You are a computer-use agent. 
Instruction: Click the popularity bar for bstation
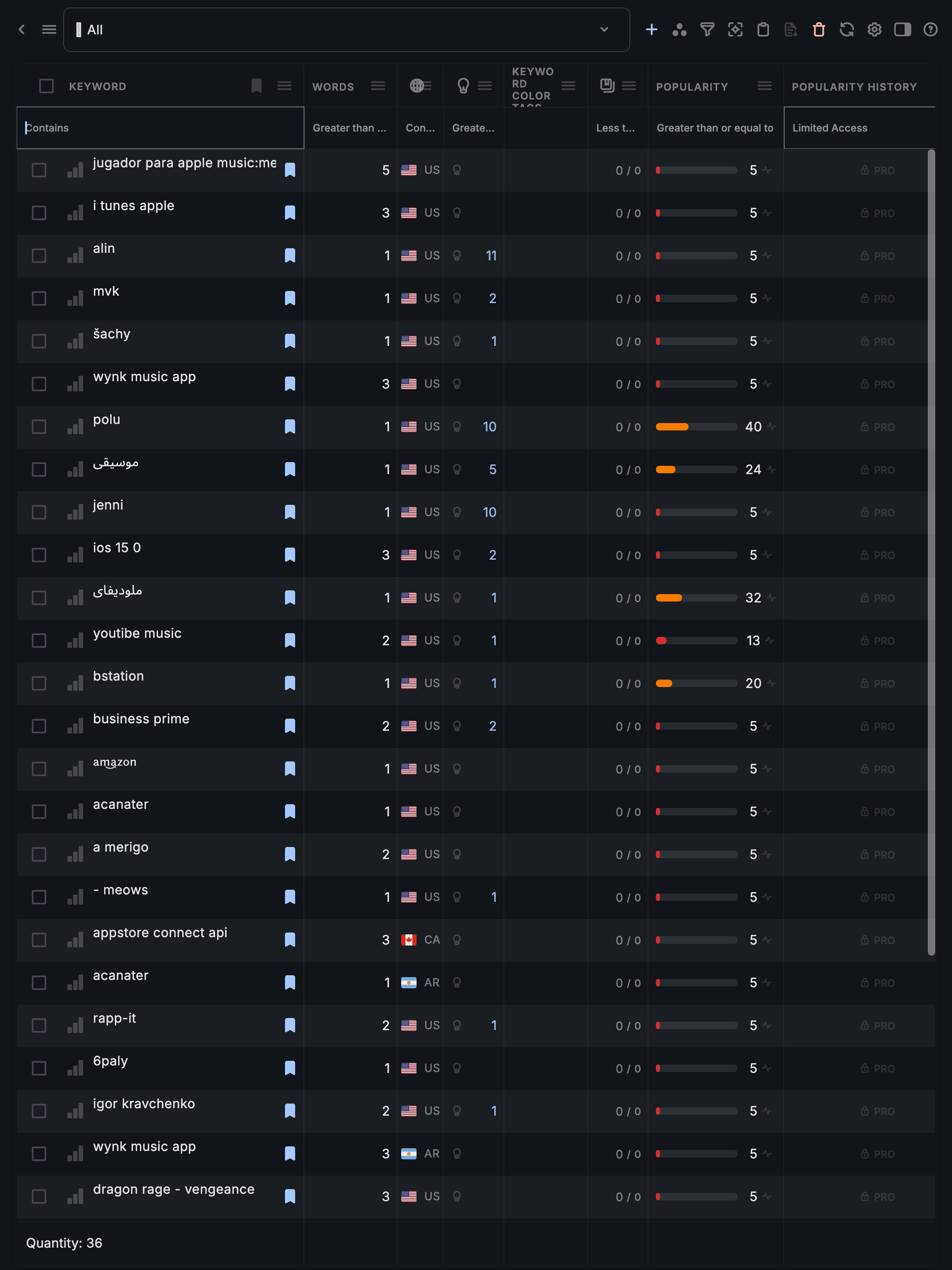[696, 683]
